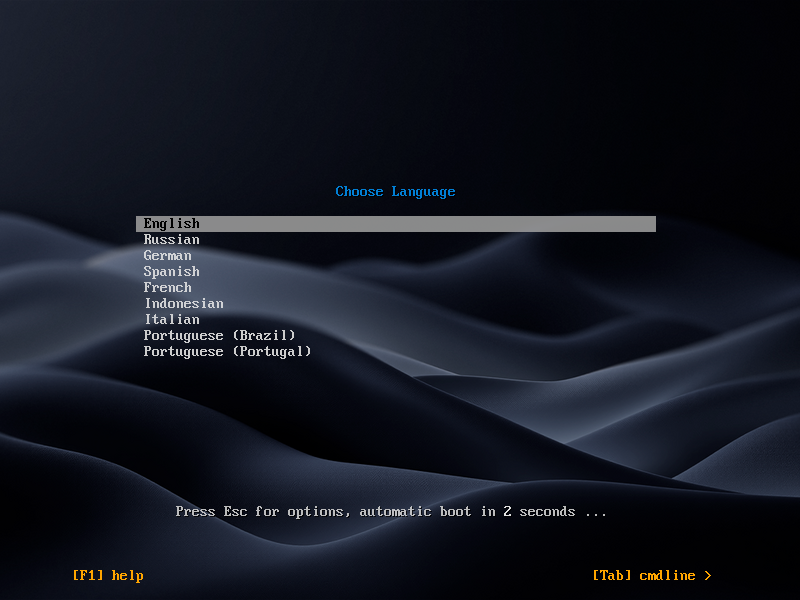Choose Russian as the boot language
Screen dimensions: 800x600
[171, 240]
